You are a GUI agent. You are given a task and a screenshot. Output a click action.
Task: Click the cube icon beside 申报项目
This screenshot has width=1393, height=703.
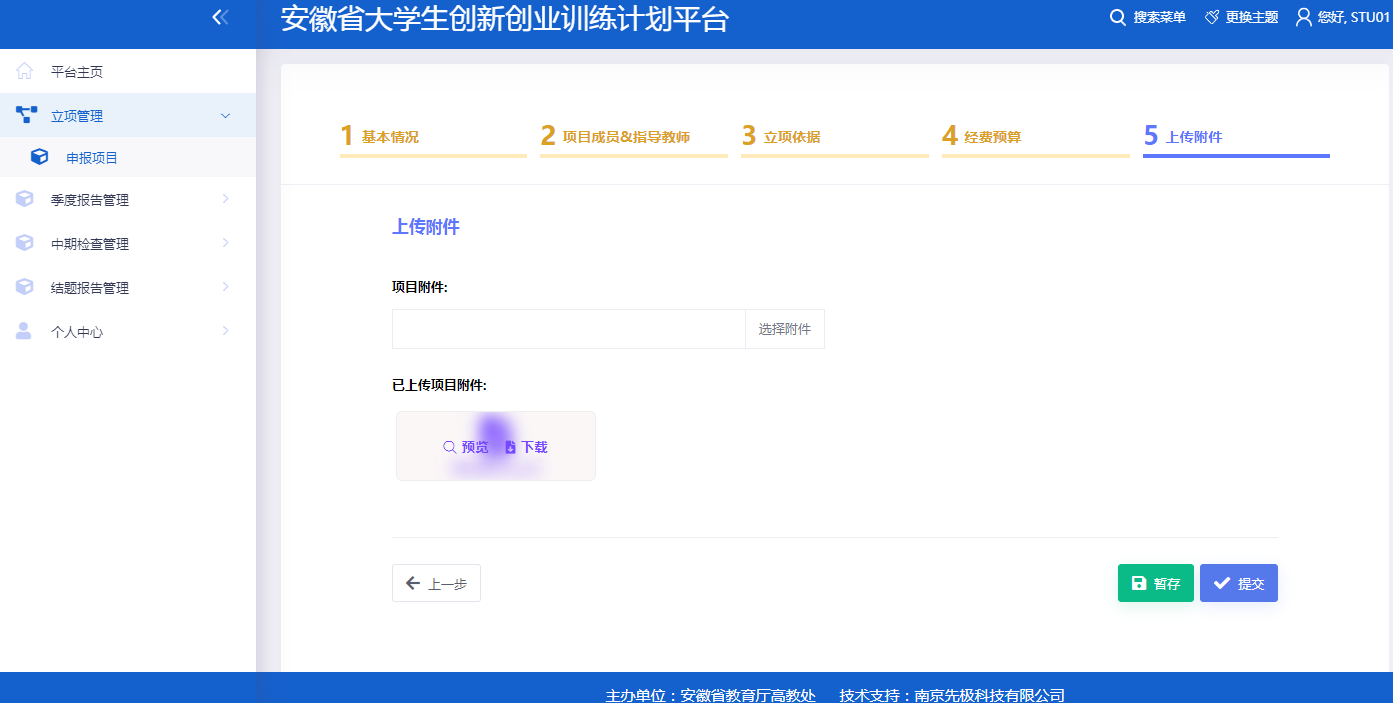(39, 158)
